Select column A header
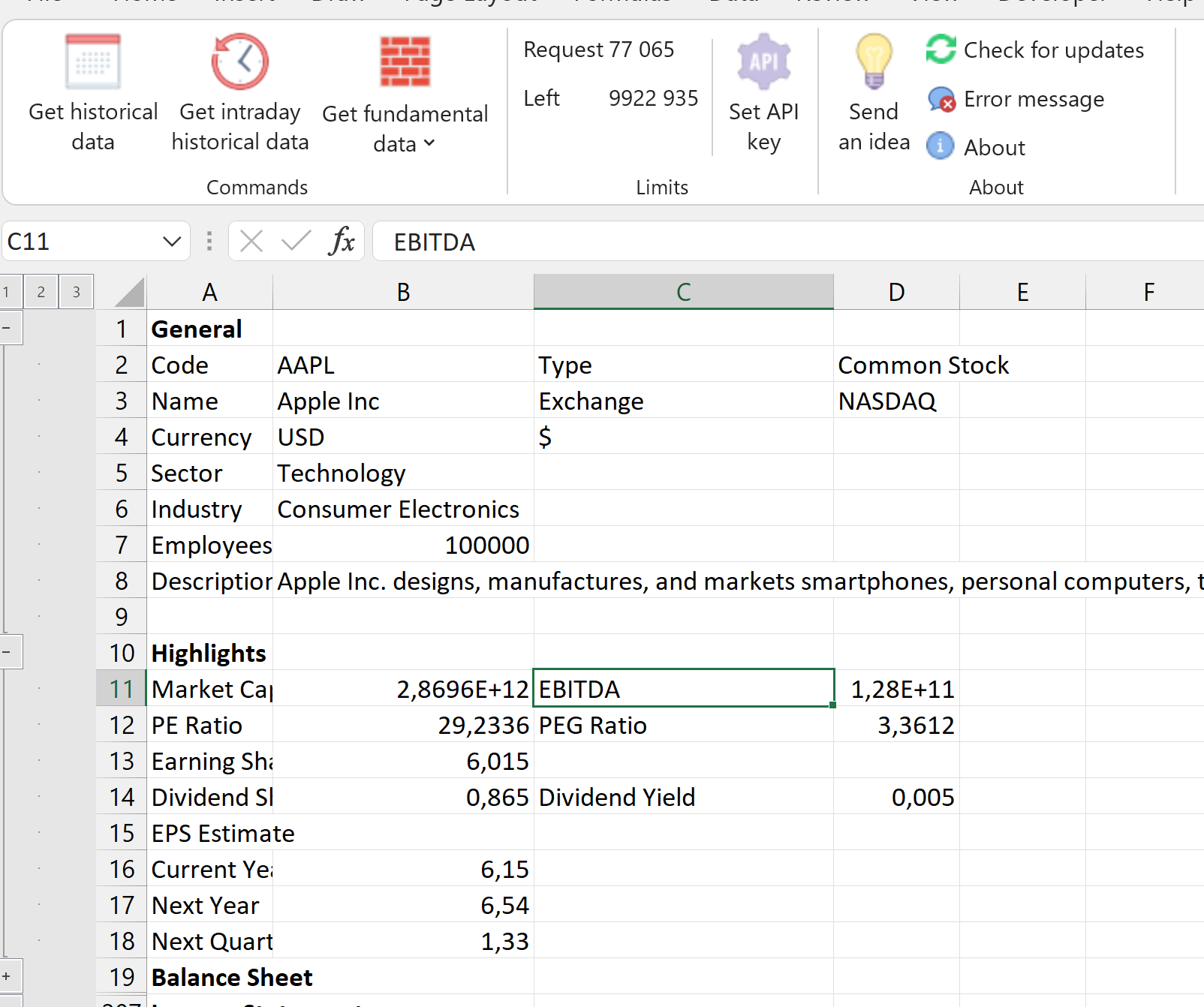 (209, 292)
